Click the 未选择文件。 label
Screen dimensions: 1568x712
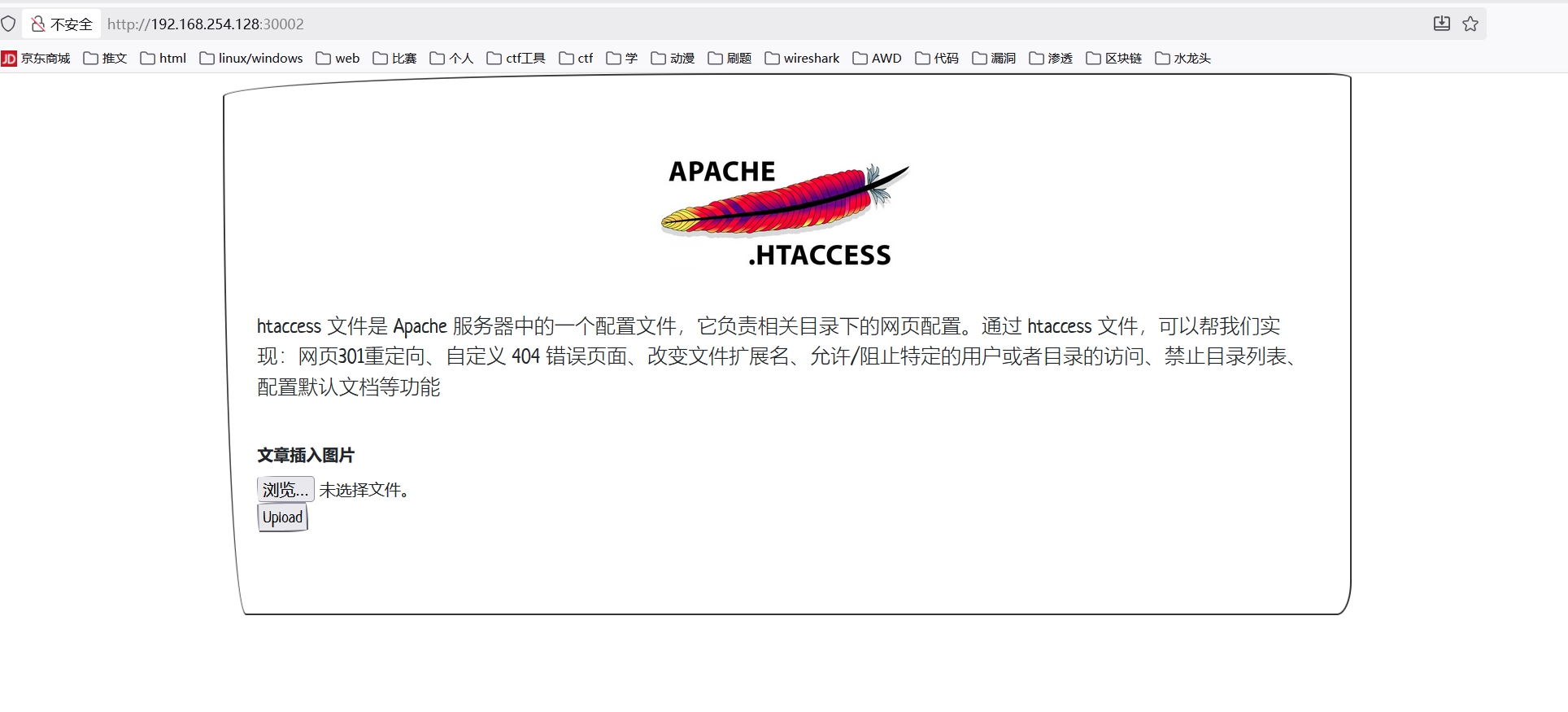pos(365,490)
